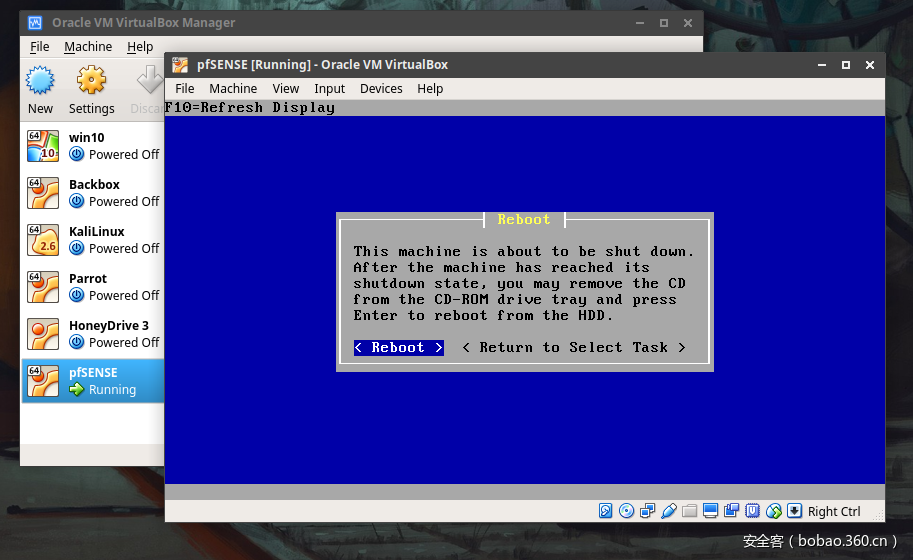Click the optical disc status icon
The height and width of the screenshot is (560, 913).
[627, 511]
